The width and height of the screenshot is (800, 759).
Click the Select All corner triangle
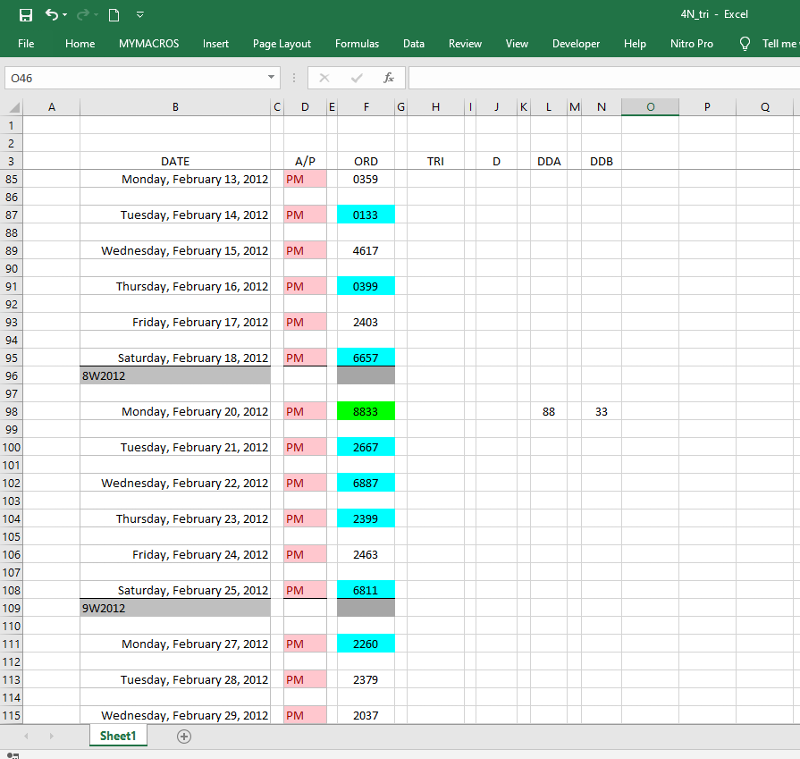[13, 107]
